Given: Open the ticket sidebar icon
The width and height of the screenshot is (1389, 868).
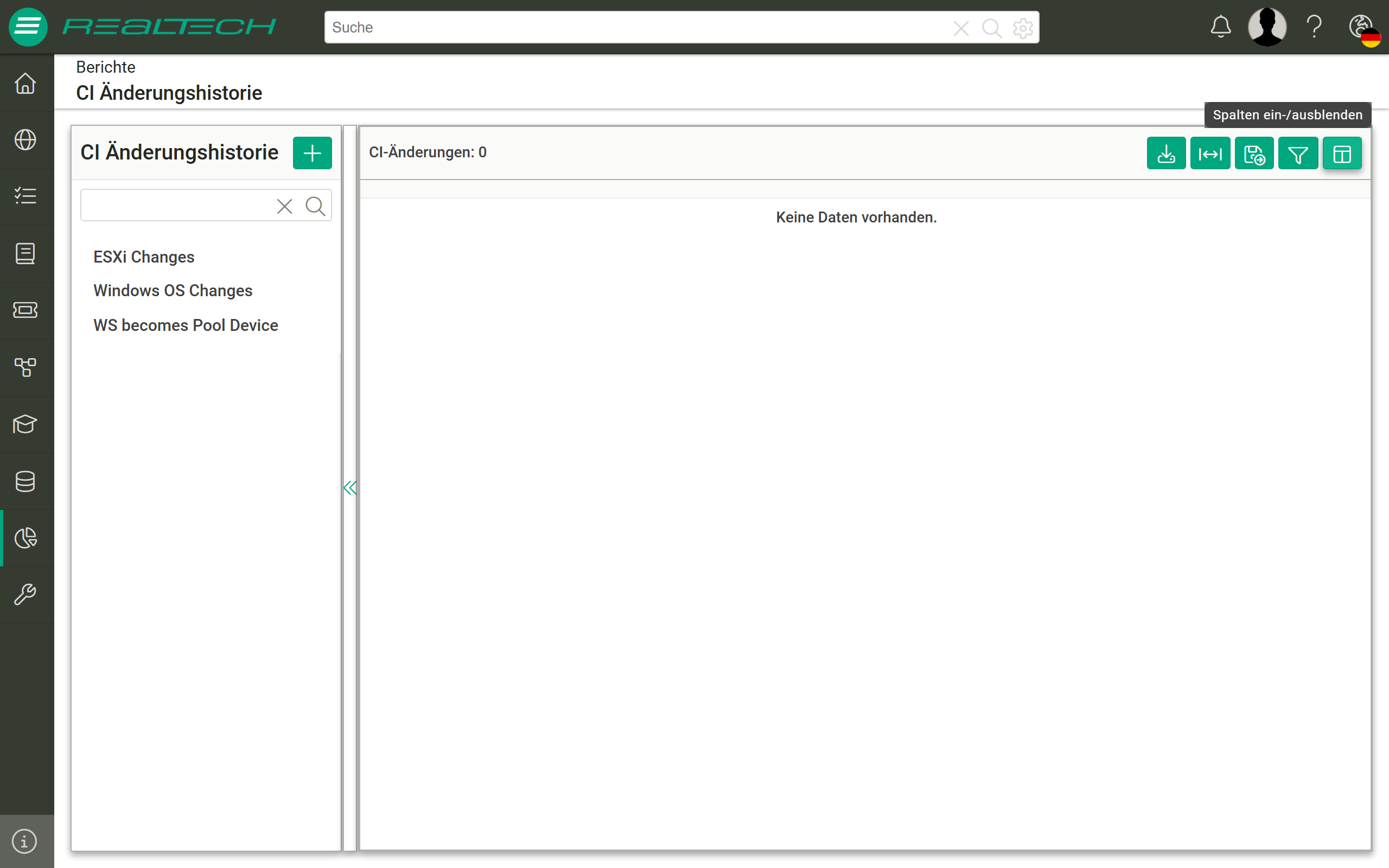Looking at the screenshot, I should (x=26, y=310).
